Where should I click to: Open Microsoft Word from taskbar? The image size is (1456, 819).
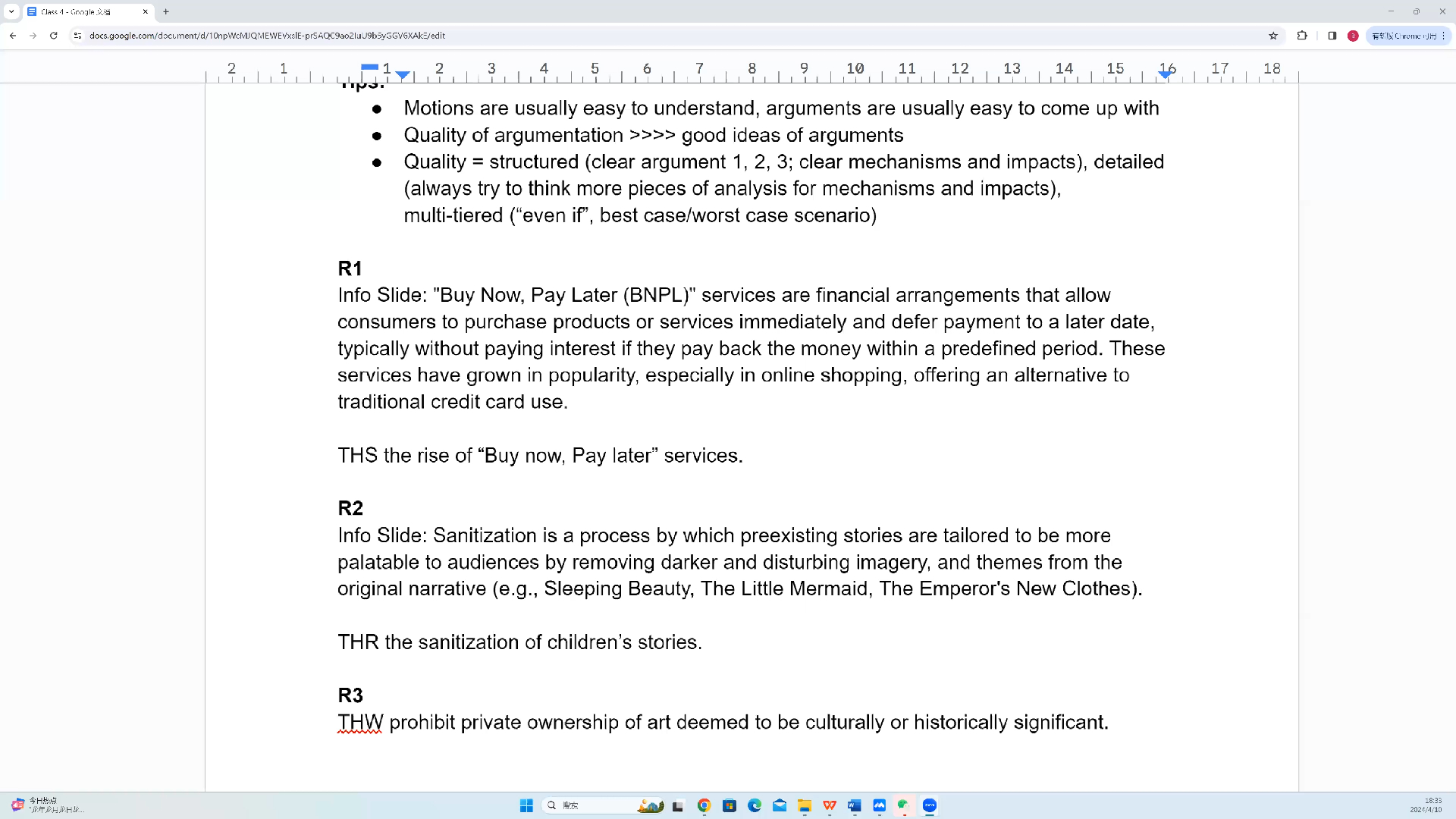pos(855,805)
